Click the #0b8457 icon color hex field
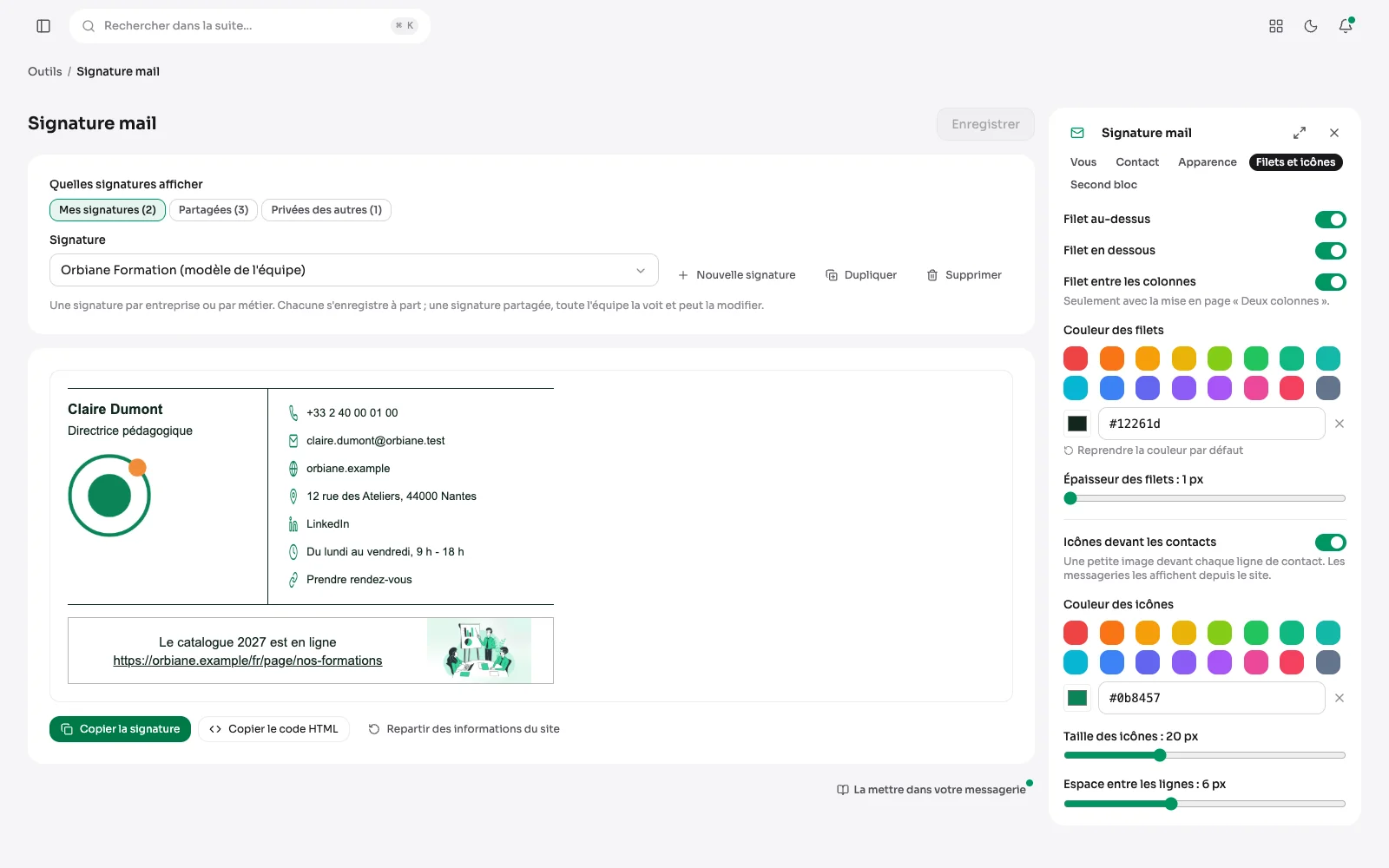 tap(1212, 698)
